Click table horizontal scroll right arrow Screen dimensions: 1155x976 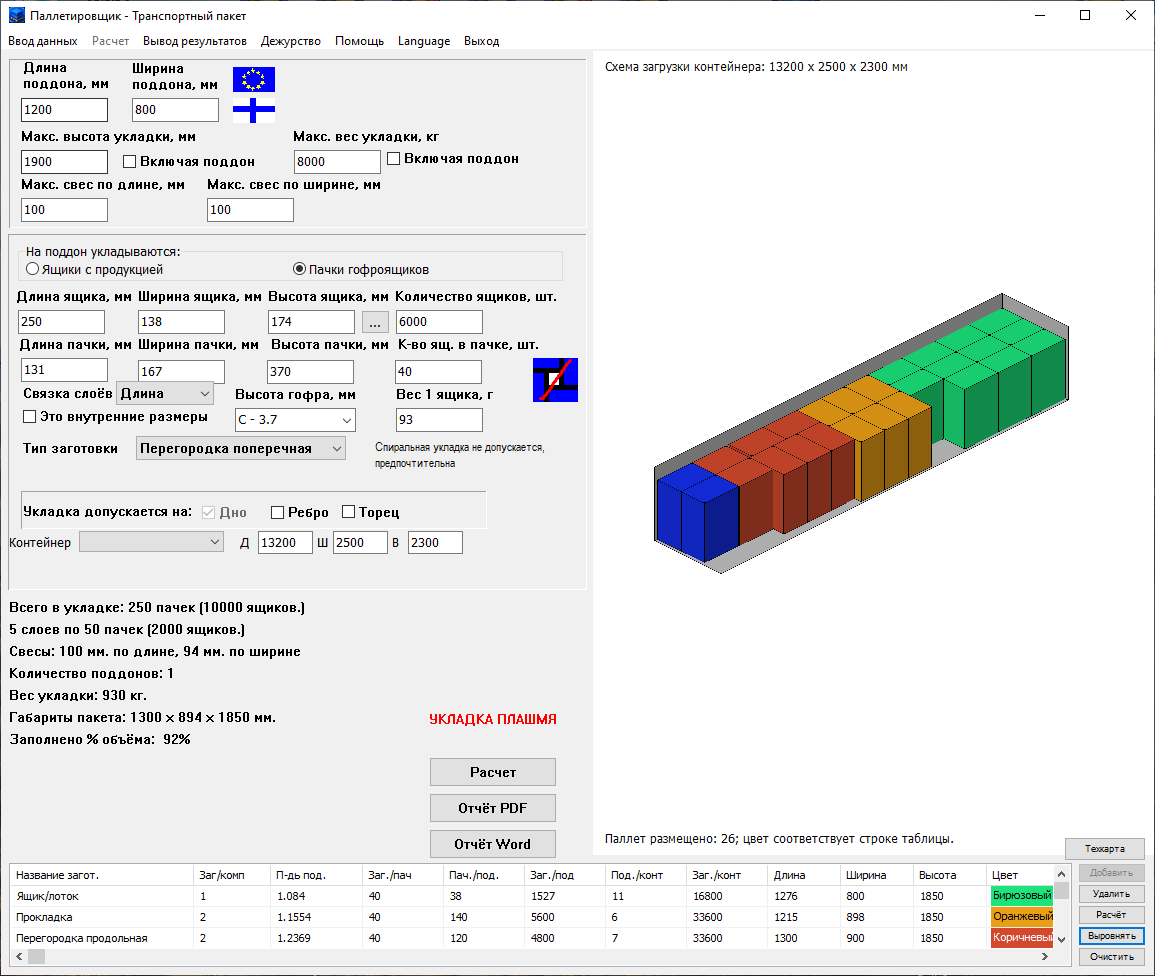click(x=1045, y=957)
